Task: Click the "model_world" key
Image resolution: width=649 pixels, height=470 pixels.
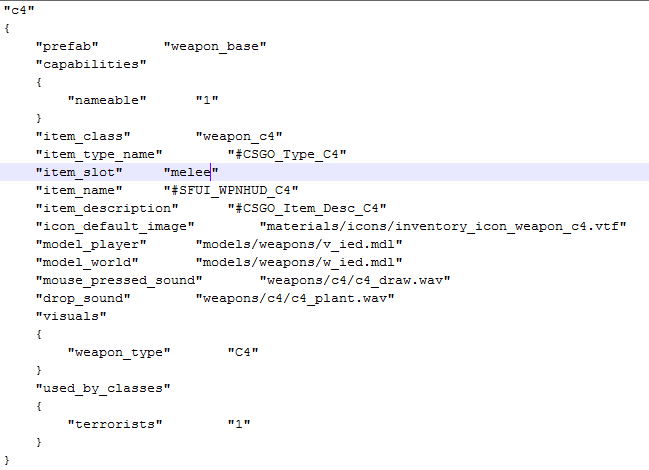Action: click(87, 263)
